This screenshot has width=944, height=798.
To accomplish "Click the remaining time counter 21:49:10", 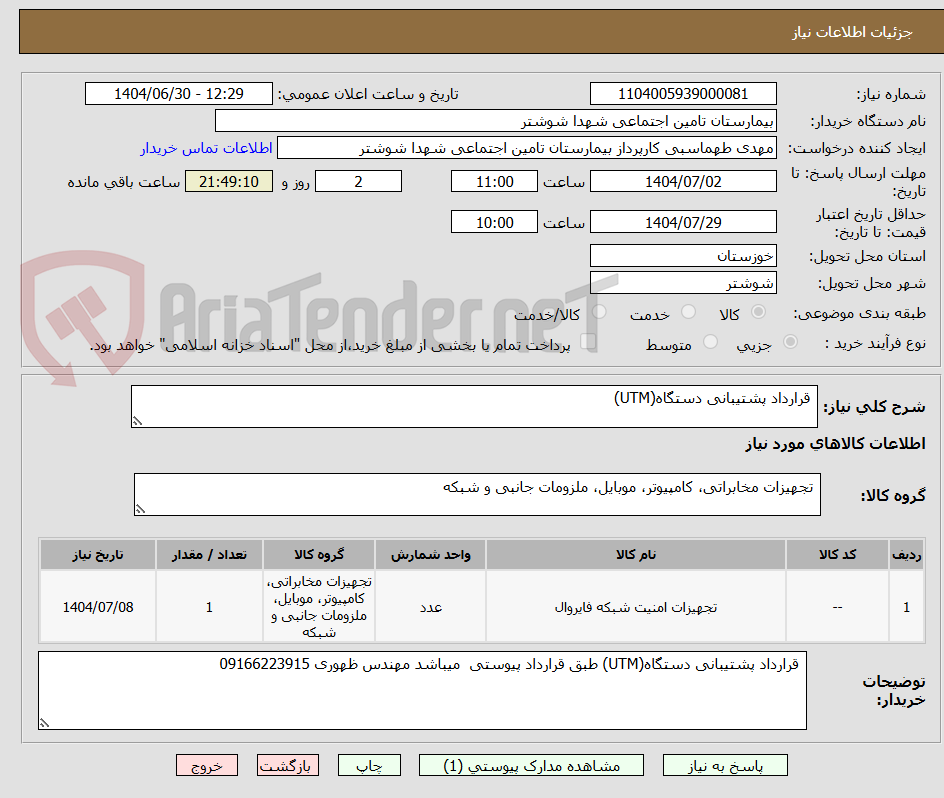I will (x=228, y=181).
